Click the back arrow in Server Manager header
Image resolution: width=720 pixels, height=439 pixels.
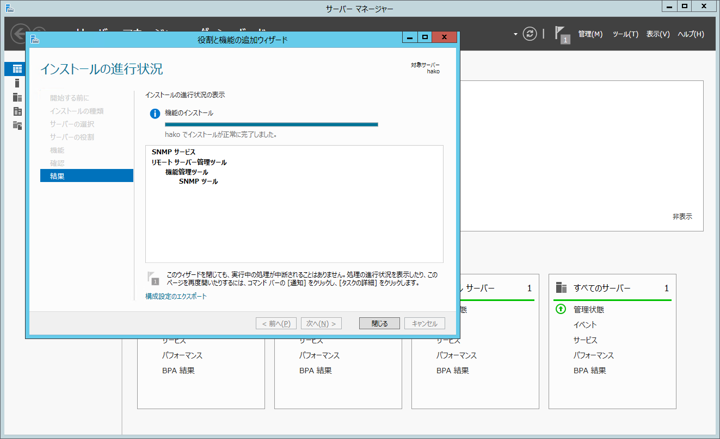tap(20, 34)
